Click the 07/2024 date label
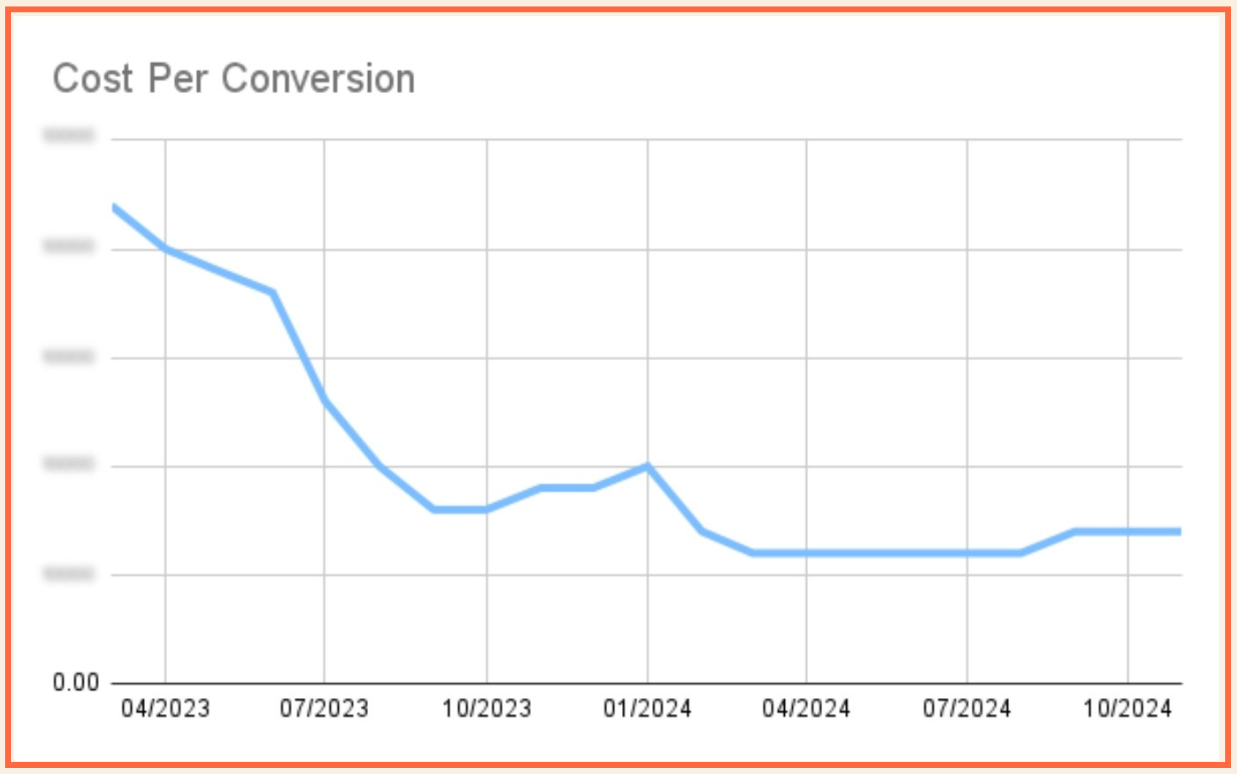The height and width of the screenshot is (774, 1237). 967,709
